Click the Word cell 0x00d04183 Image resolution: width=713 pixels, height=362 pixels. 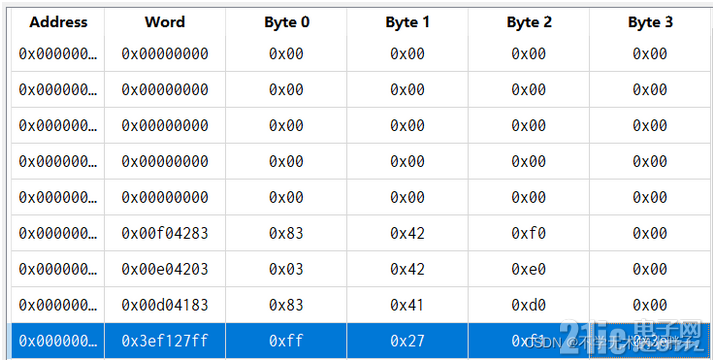pyautogui.click(x=165, y=305)
